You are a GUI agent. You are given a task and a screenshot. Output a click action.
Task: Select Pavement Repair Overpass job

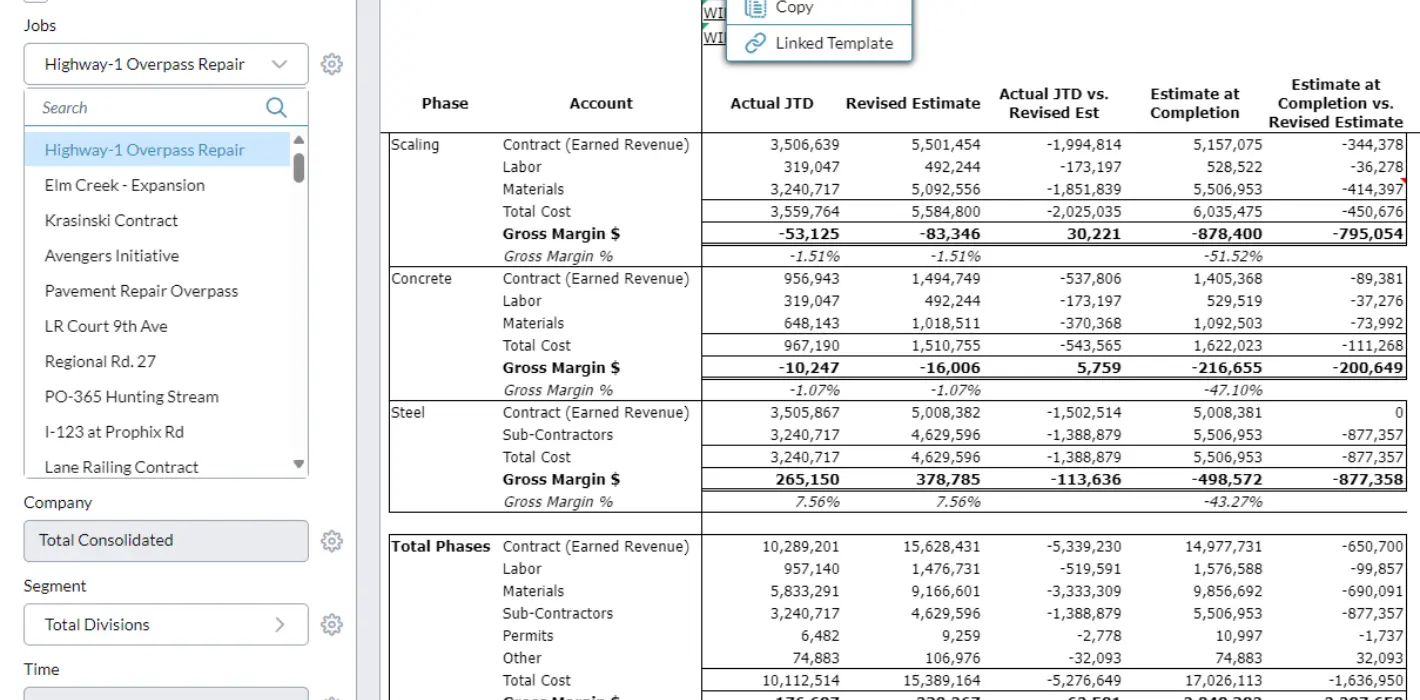158,291
